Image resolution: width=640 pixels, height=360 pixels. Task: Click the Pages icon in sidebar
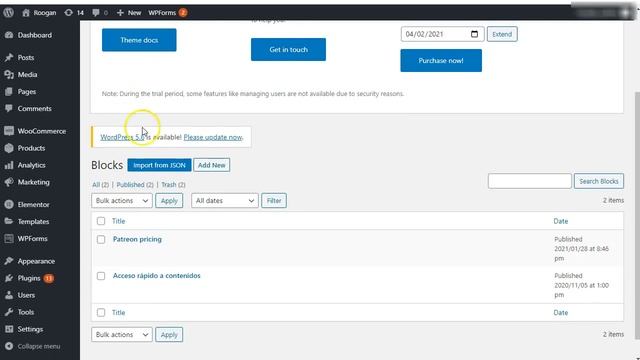coord(9,91)
